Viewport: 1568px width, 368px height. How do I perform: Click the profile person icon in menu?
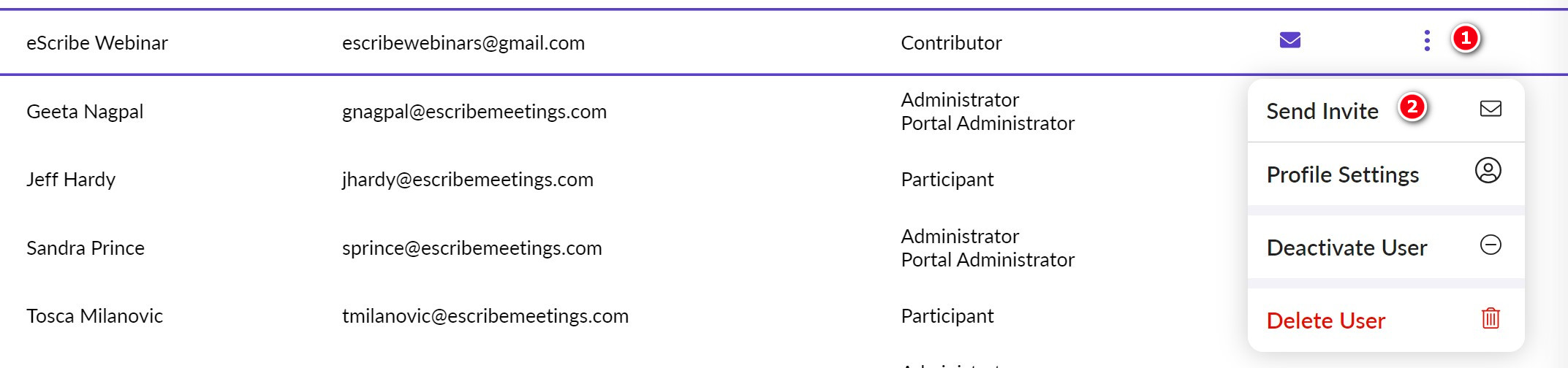(x=1488, y=171)
